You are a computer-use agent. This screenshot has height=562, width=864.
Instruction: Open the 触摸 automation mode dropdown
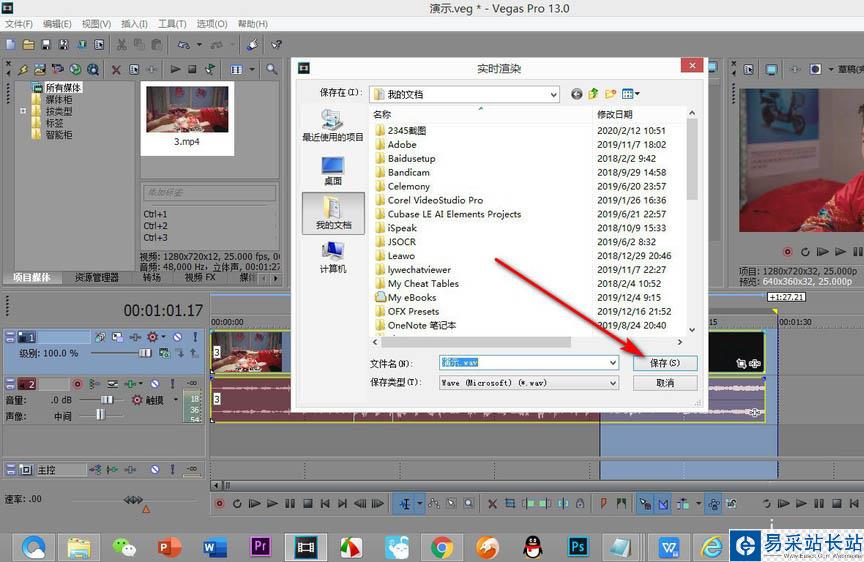point(176,399)
